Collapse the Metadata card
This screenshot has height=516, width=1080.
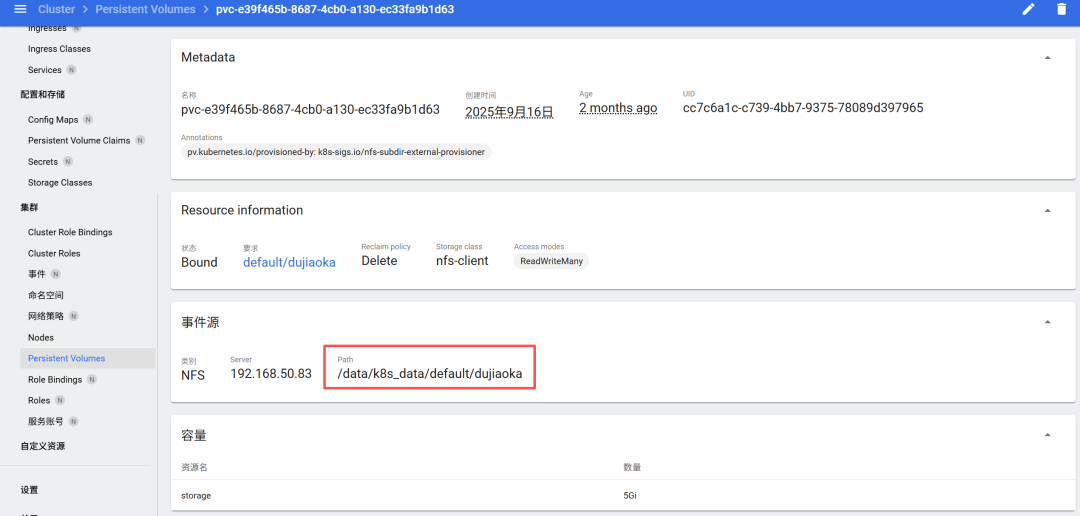coord(1048,58)
